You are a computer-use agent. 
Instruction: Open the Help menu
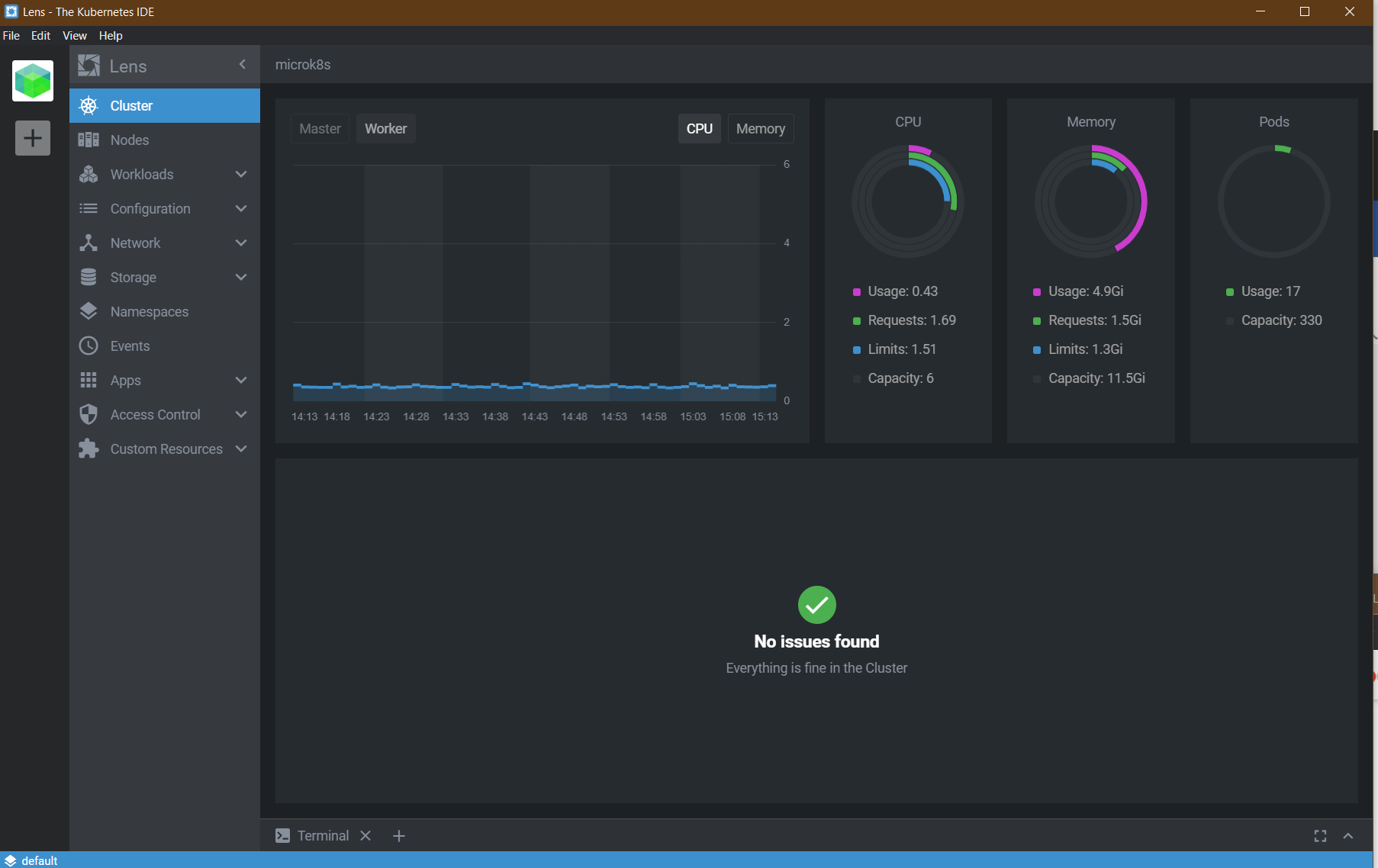click(x=111, y=35)
